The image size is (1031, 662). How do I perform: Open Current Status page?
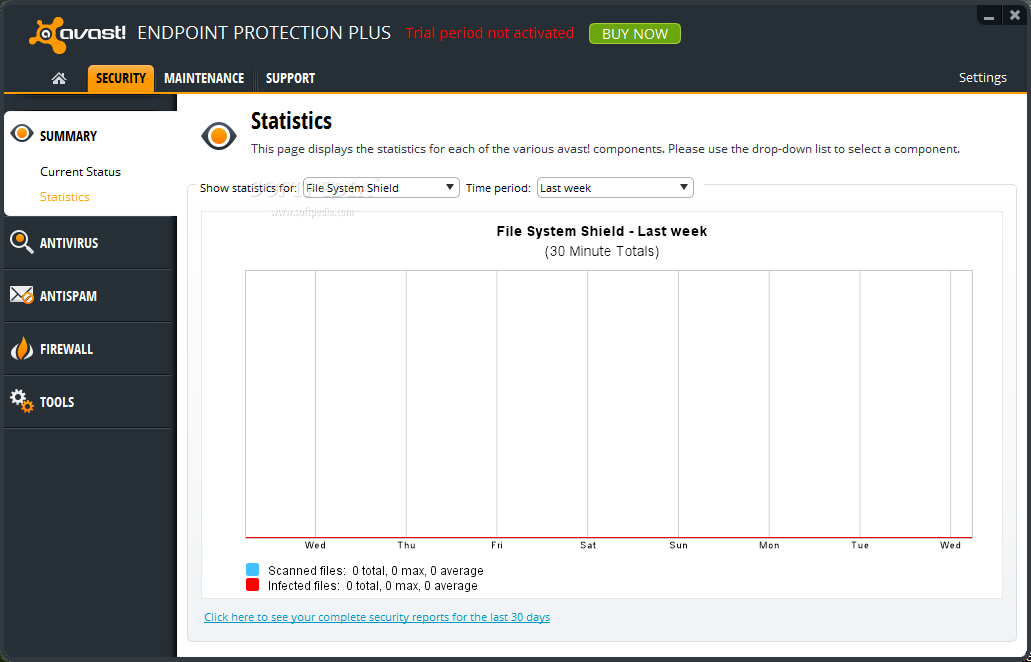pos(80,172)
